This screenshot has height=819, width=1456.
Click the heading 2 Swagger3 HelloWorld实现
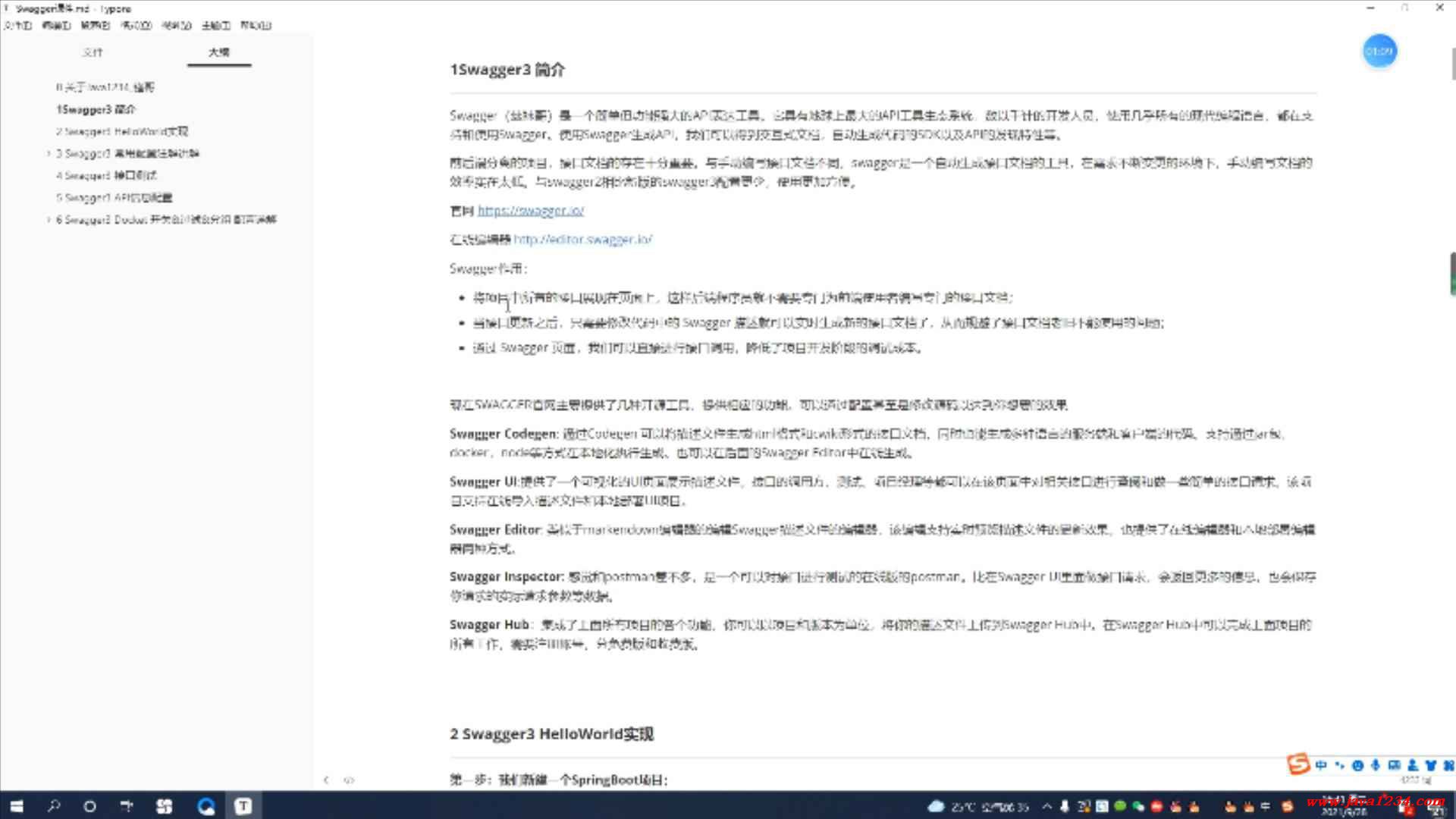click(551, 734)
